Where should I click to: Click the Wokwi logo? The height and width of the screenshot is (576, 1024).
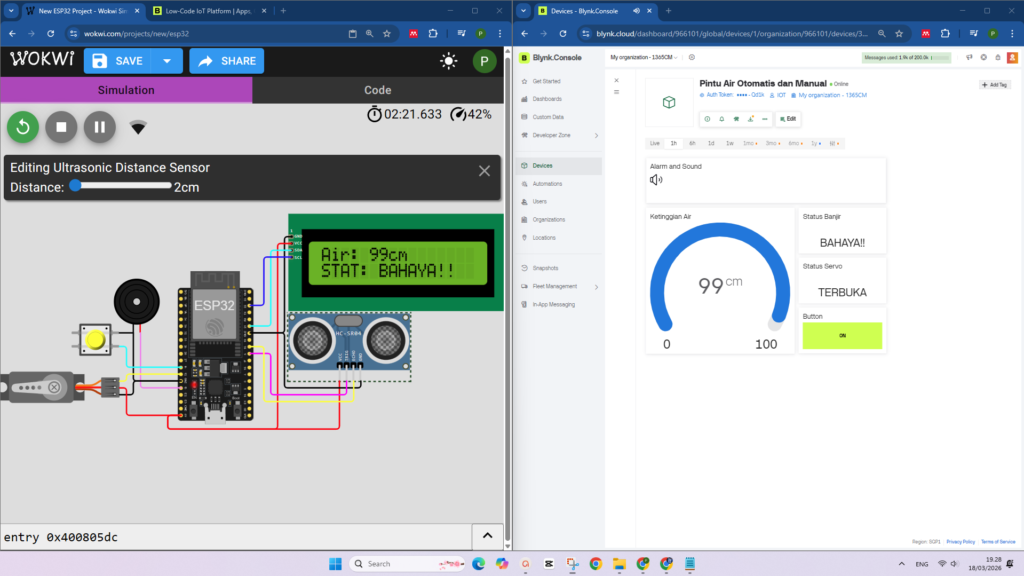pos(42,59)
